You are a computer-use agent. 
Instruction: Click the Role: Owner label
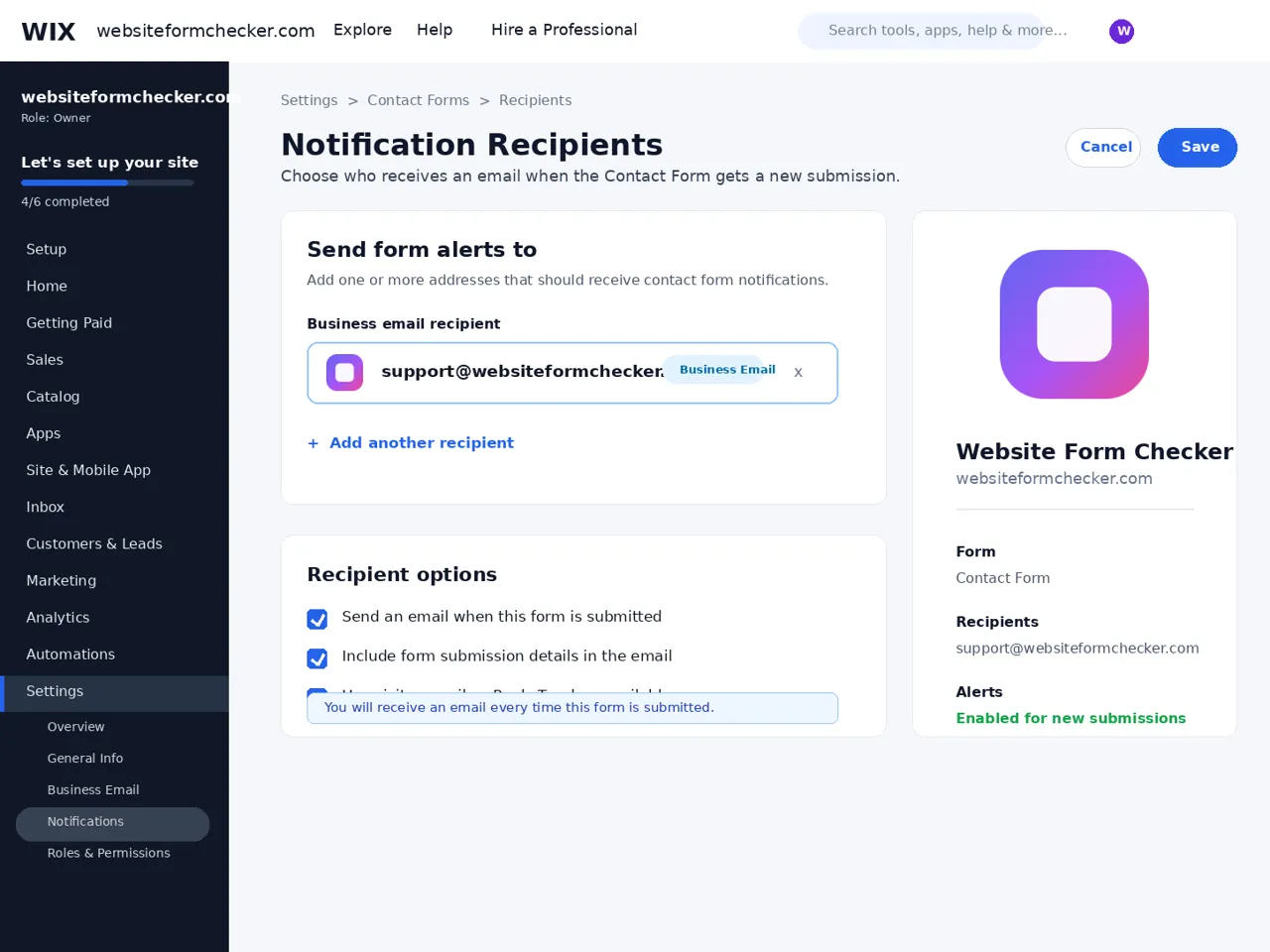click(x=56, y=118)
